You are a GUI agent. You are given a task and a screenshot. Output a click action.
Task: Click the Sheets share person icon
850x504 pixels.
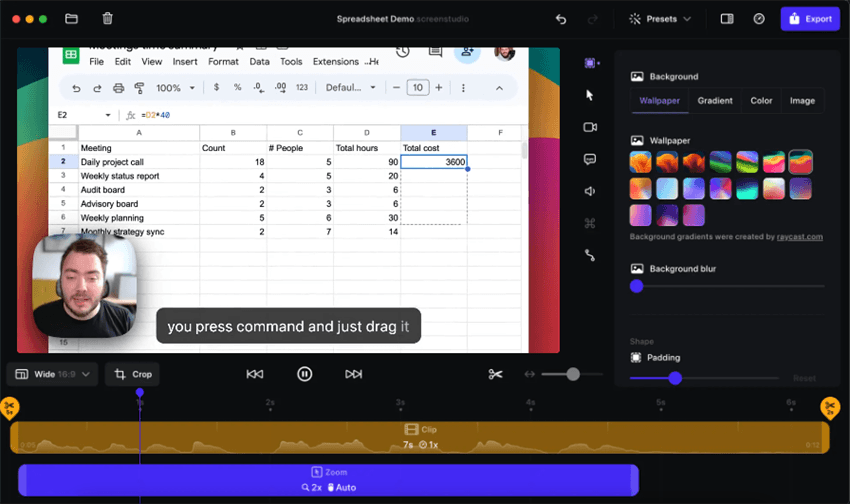coord(467,53)
